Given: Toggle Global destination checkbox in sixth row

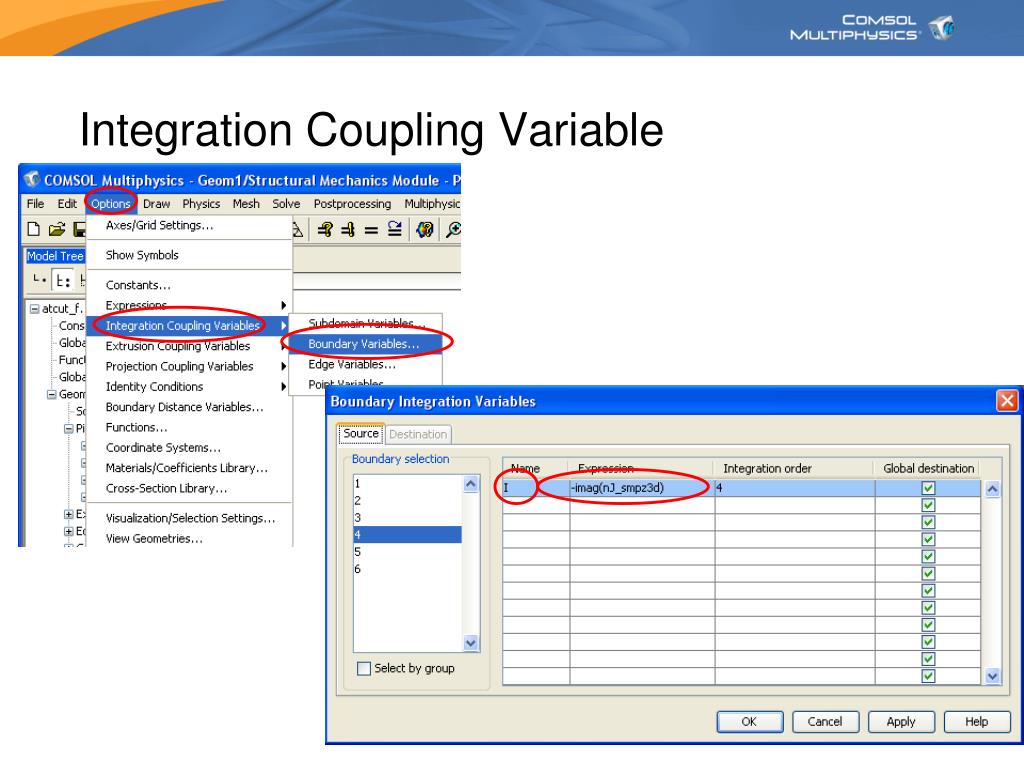Looking at the screenshot, I should point(928,573).
